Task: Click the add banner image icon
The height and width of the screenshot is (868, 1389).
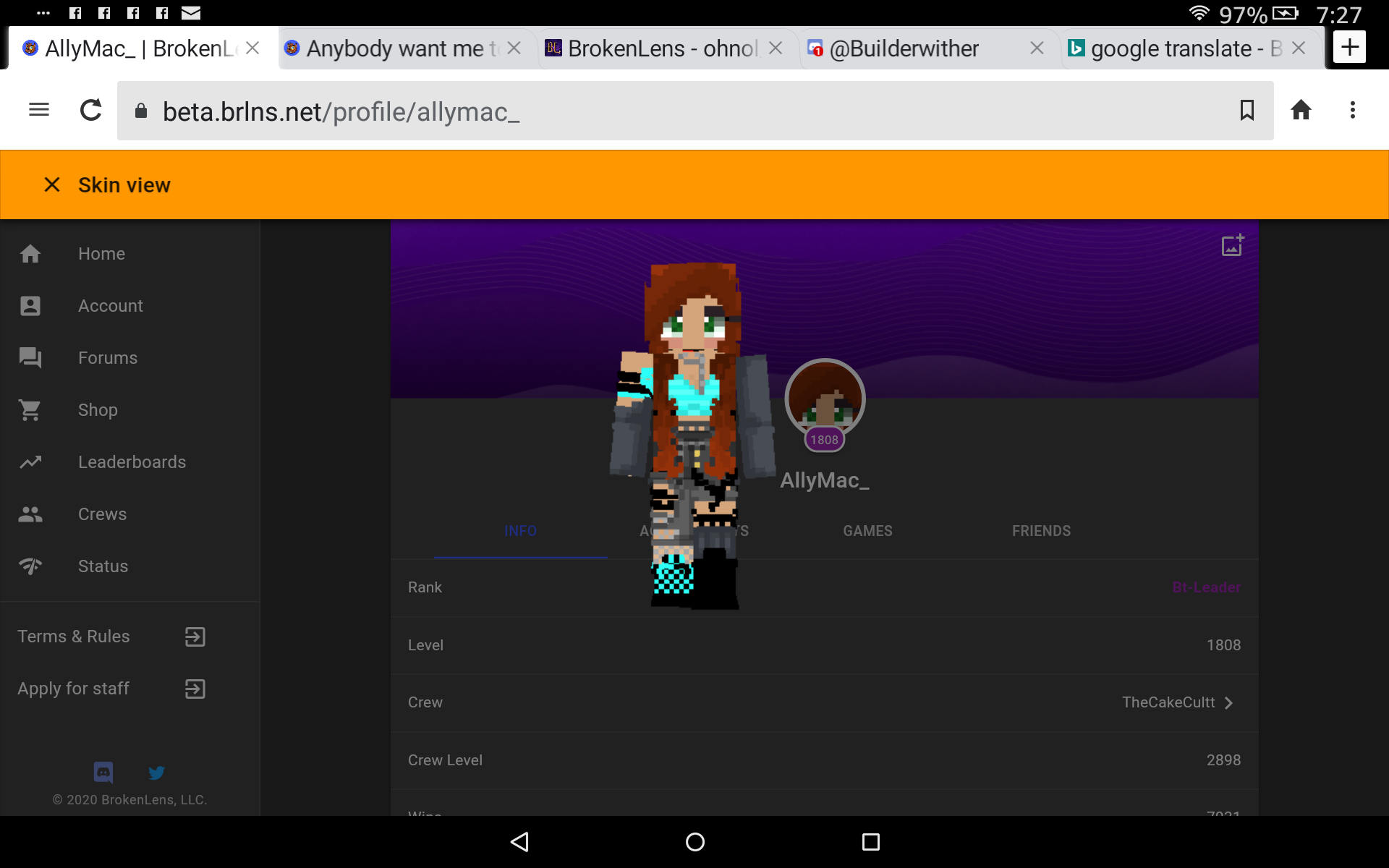Action: [x=1233, y=245]
